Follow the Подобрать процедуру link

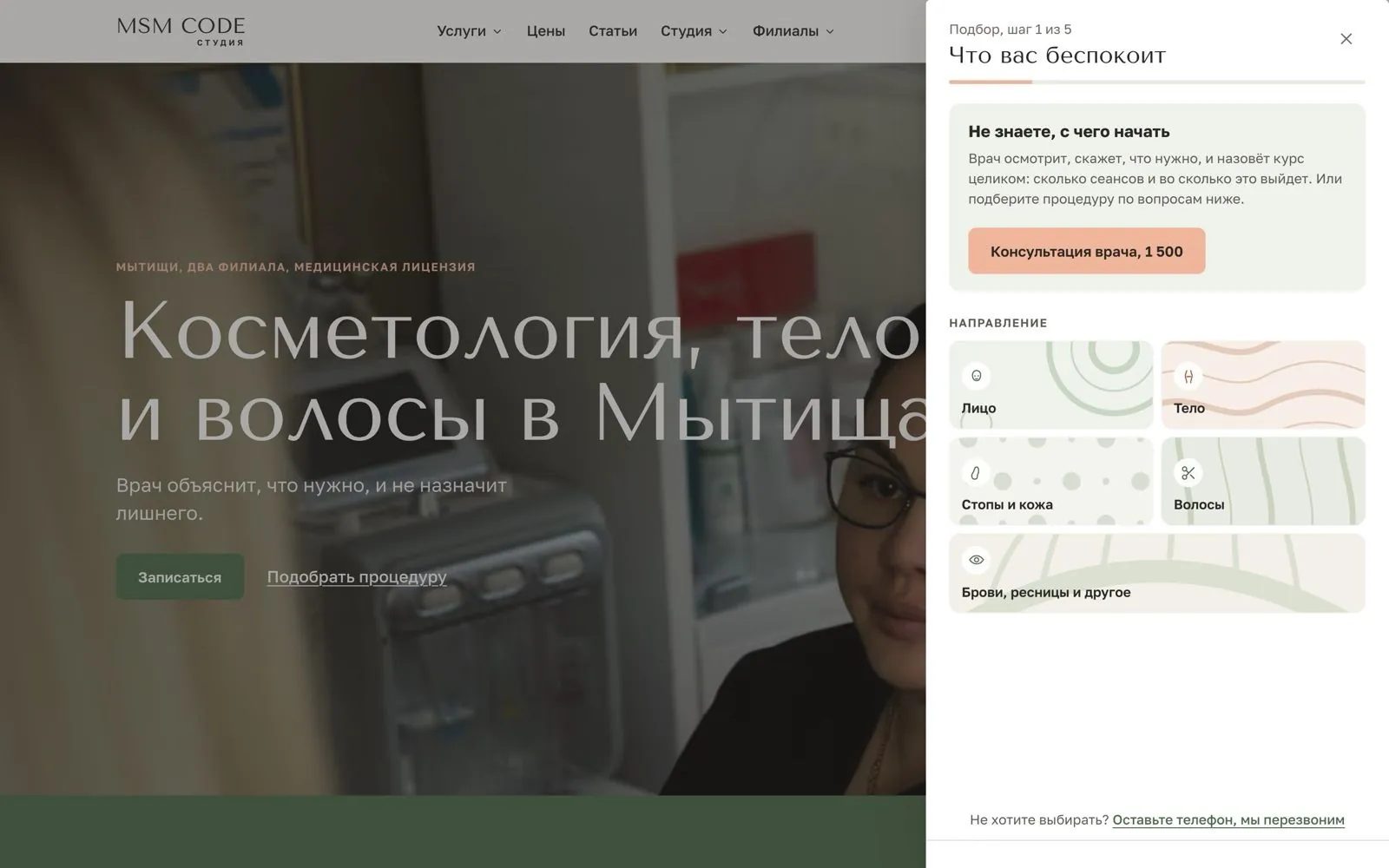click(357, 577)
